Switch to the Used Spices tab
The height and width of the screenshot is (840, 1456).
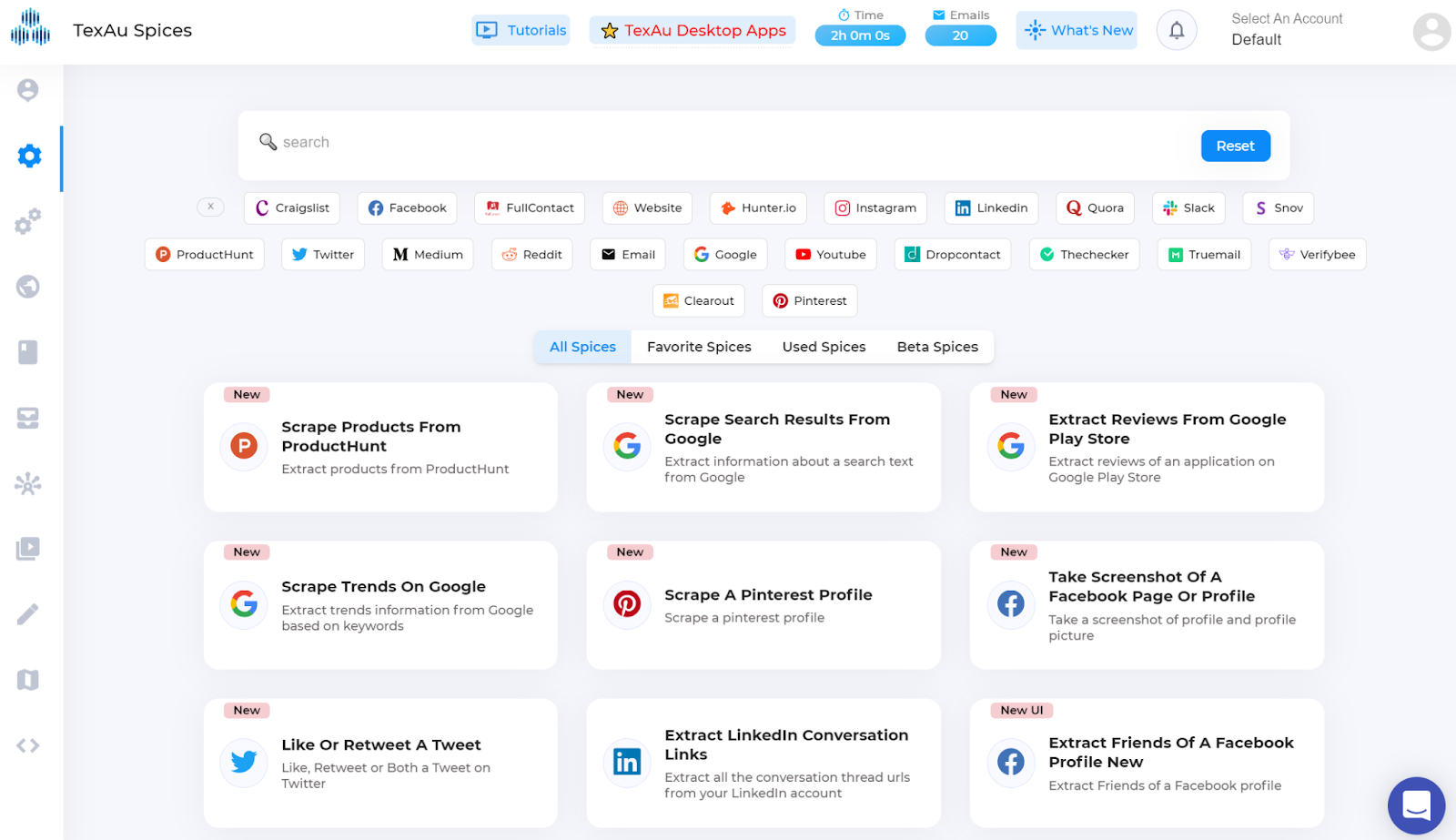(824, 347)
